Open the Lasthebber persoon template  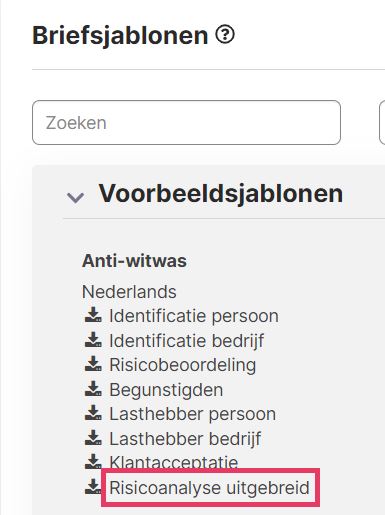tap(193, 414)
